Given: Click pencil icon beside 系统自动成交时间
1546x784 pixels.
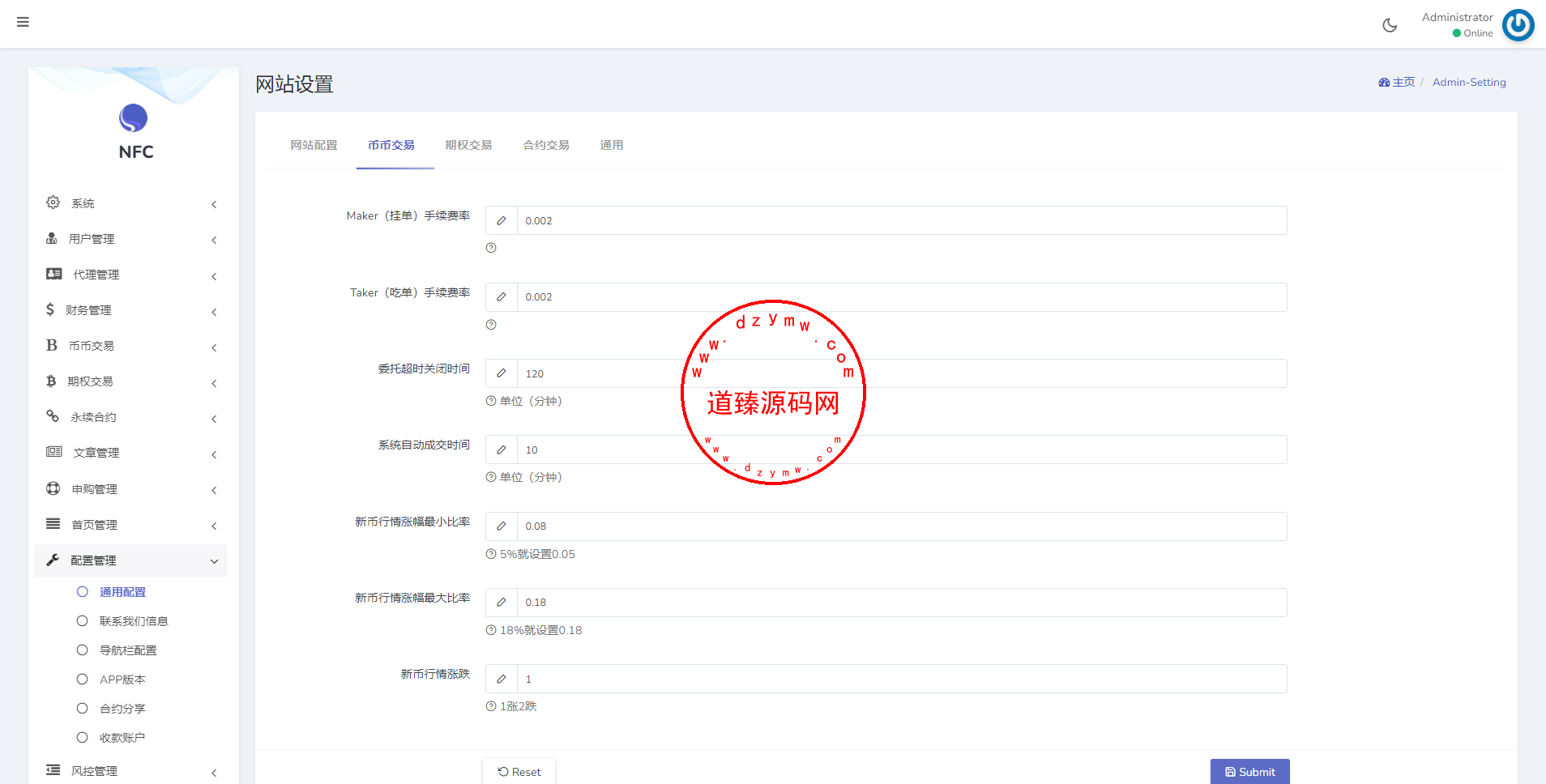Looking at the screenshot, I should coord(502,450).
